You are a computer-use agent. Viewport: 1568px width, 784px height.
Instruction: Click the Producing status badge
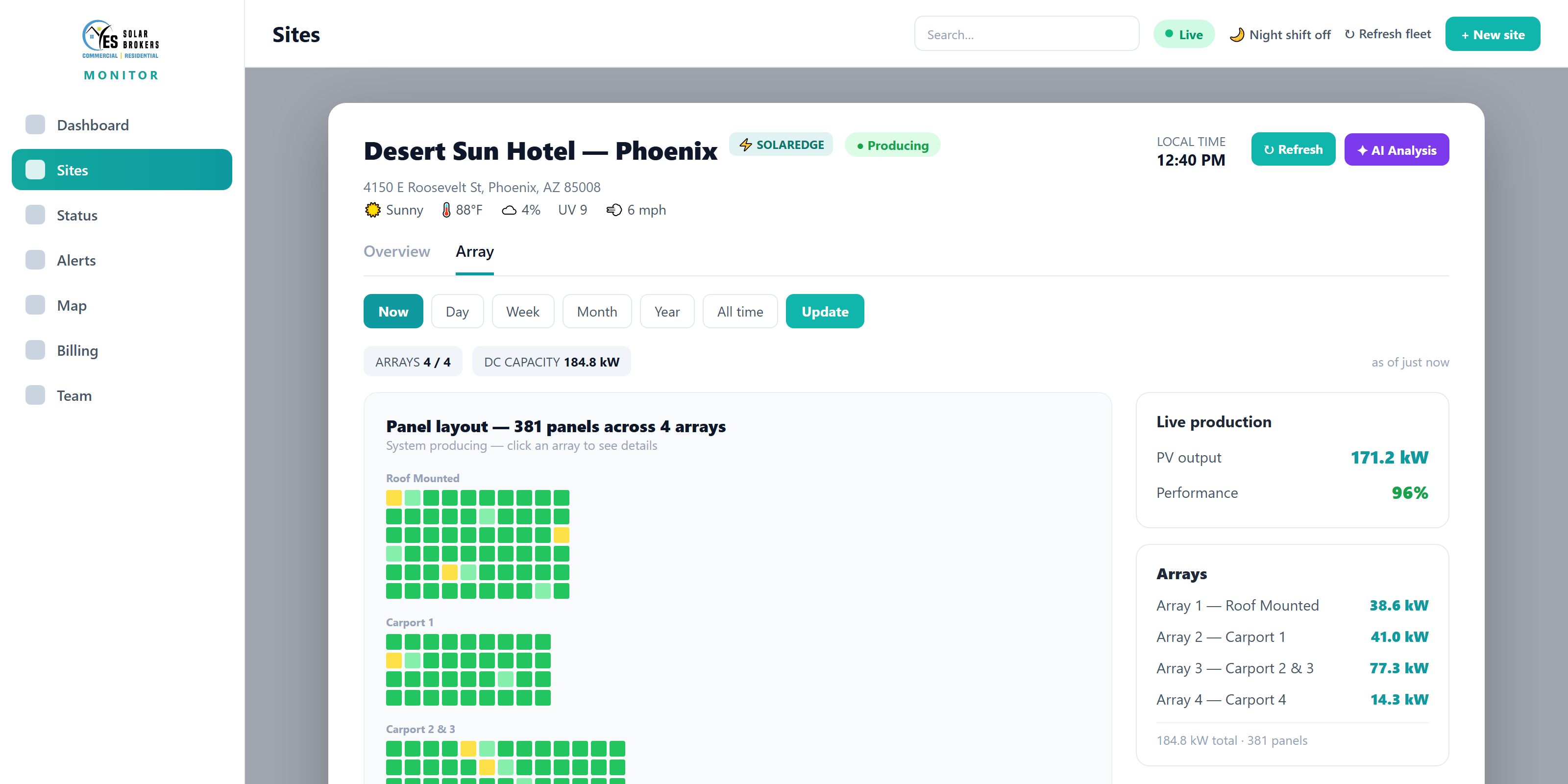pyautogui.click(x=892, y=145)
